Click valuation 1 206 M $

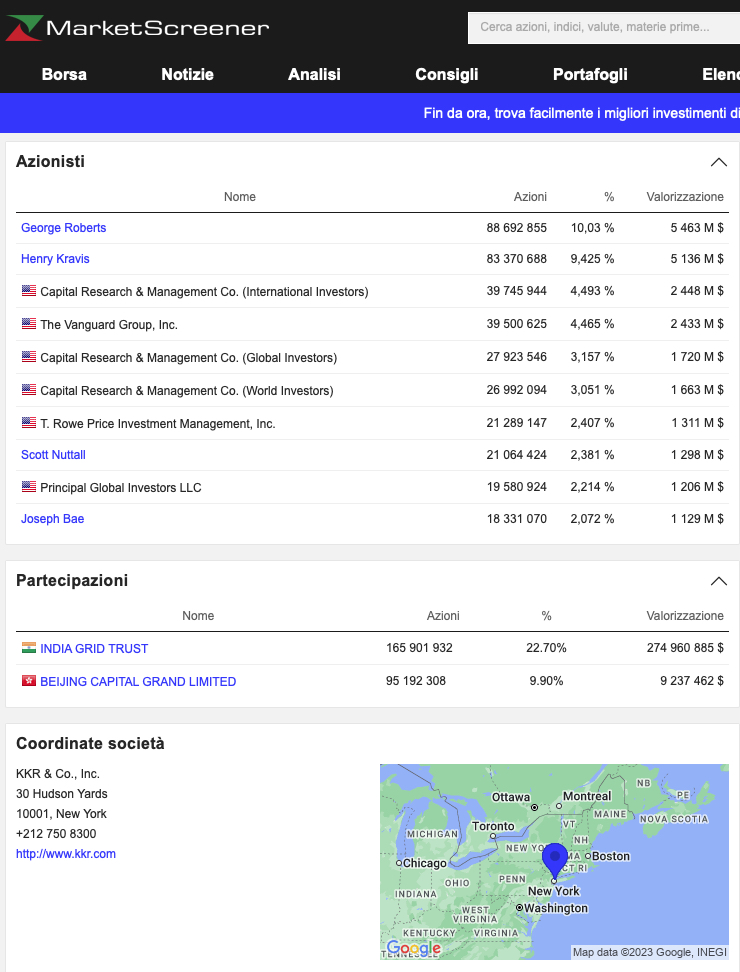(x=697, y=487)
